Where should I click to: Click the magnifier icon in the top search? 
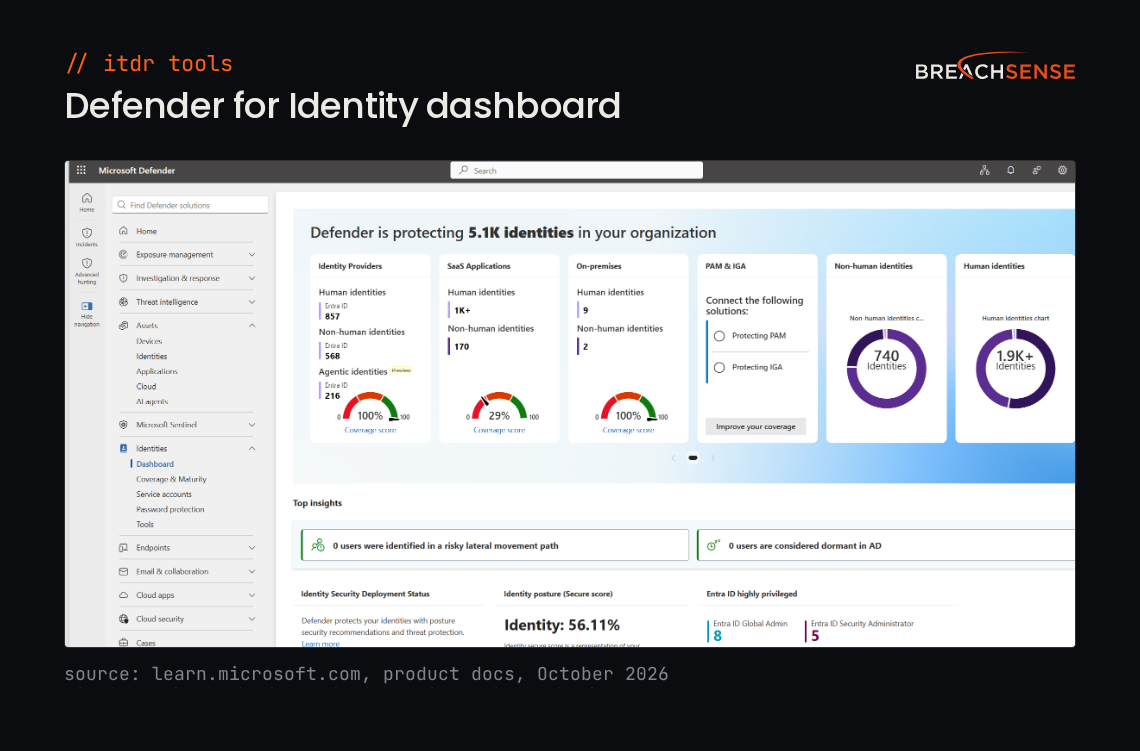tap(463, 170)
